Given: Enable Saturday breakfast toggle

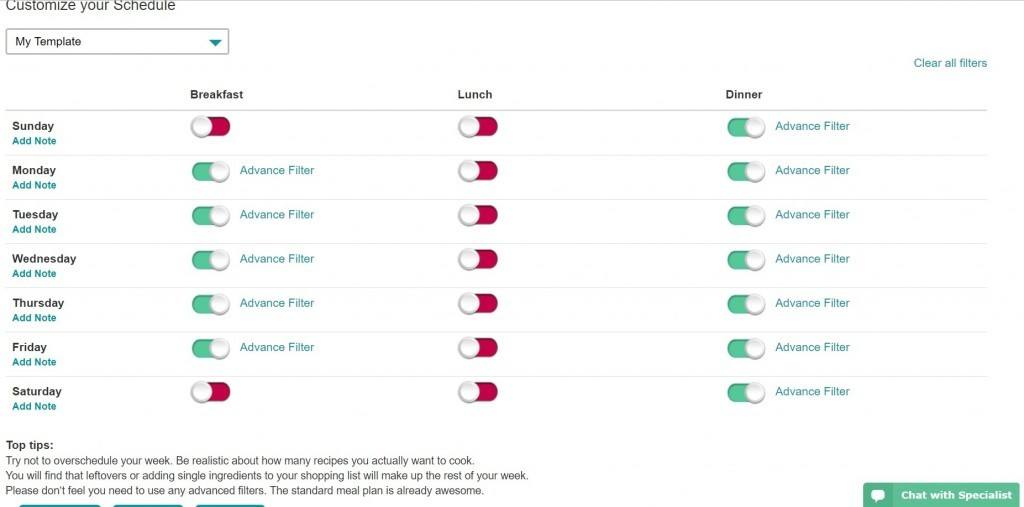Looking at the screenshot, I should [x=210, y=392].
